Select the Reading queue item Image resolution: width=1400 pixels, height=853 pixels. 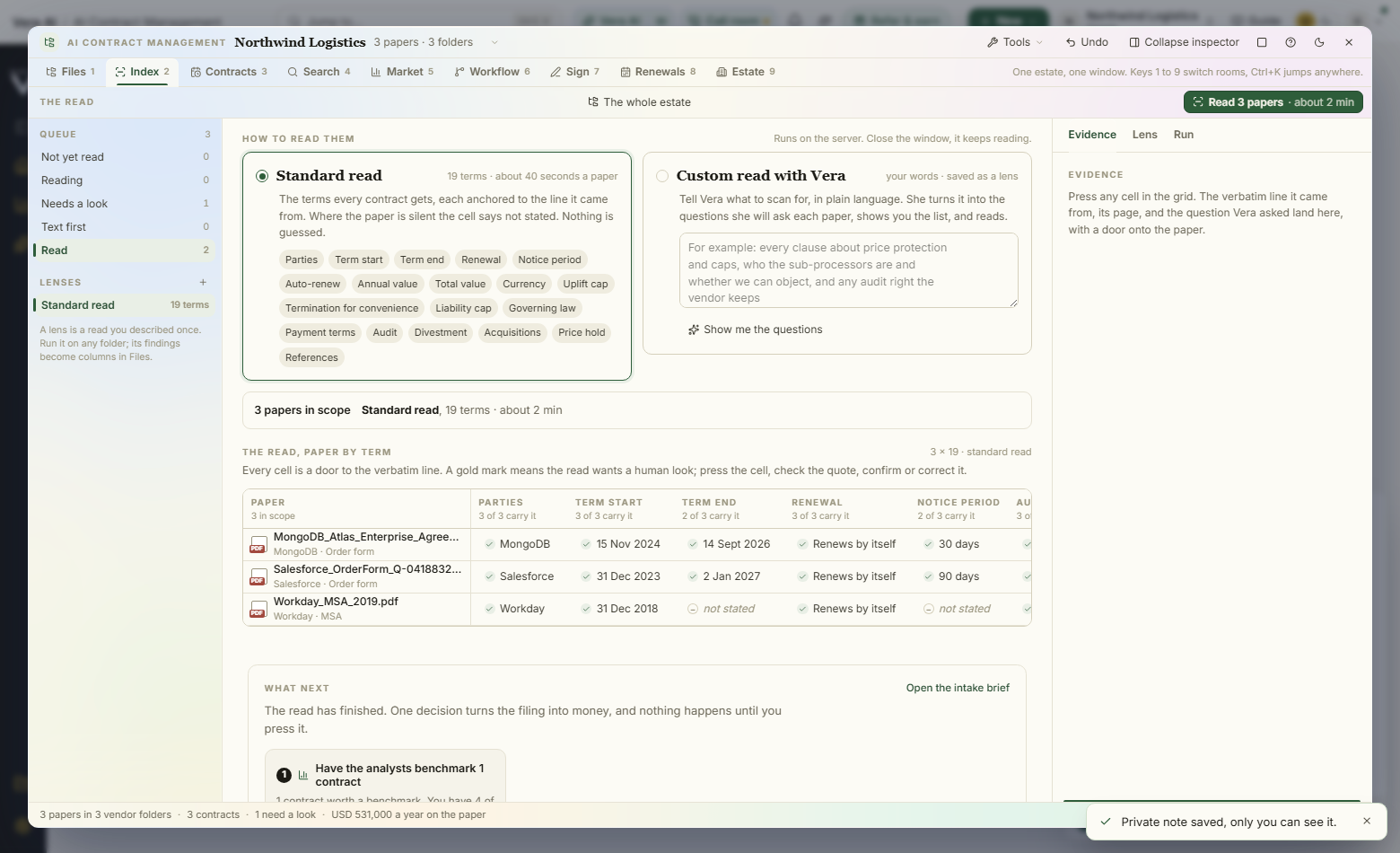[x=125, y=180]
